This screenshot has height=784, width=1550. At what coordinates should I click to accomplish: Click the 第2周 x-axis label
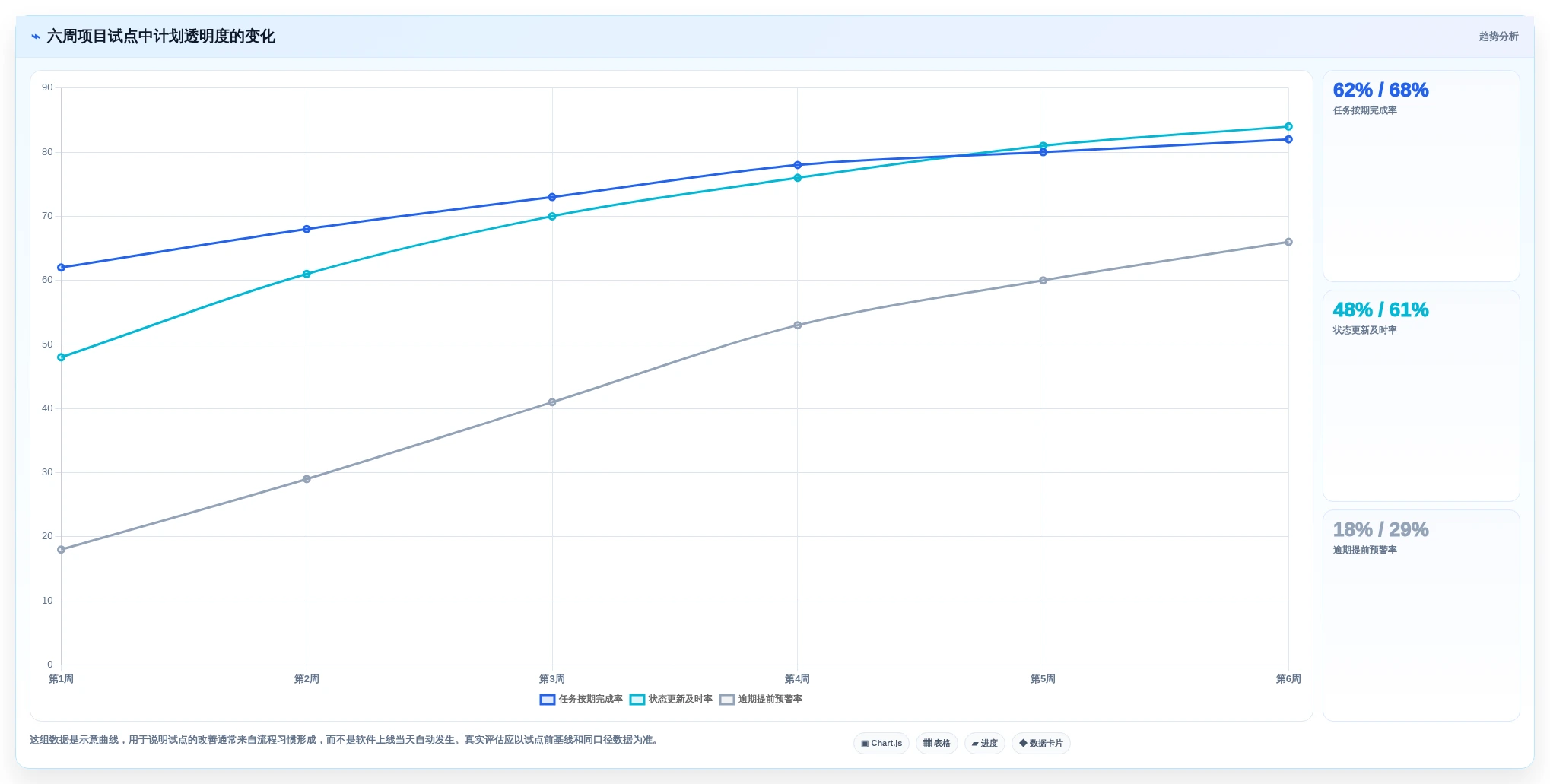pyautogui.click(x=307, y=679)
